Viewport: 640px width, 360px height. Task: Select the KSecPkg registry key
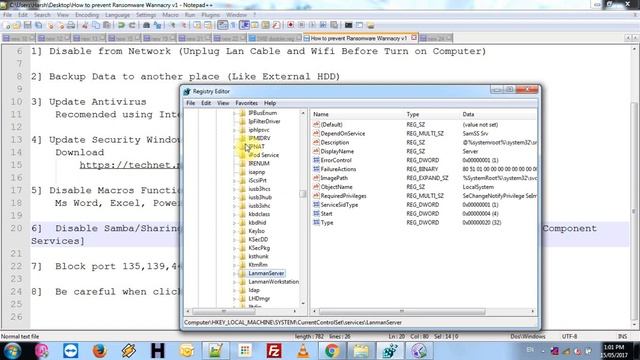[259, 248]
